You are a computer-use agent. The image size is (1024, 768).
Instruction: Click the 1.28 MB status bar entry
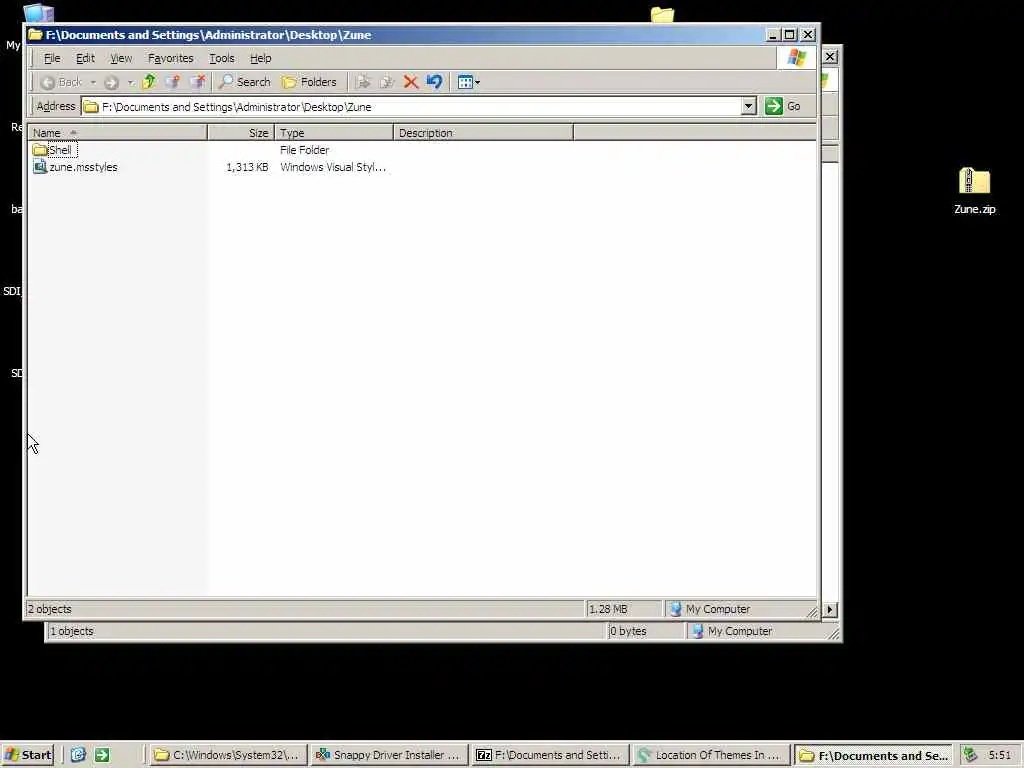[608, 609]
